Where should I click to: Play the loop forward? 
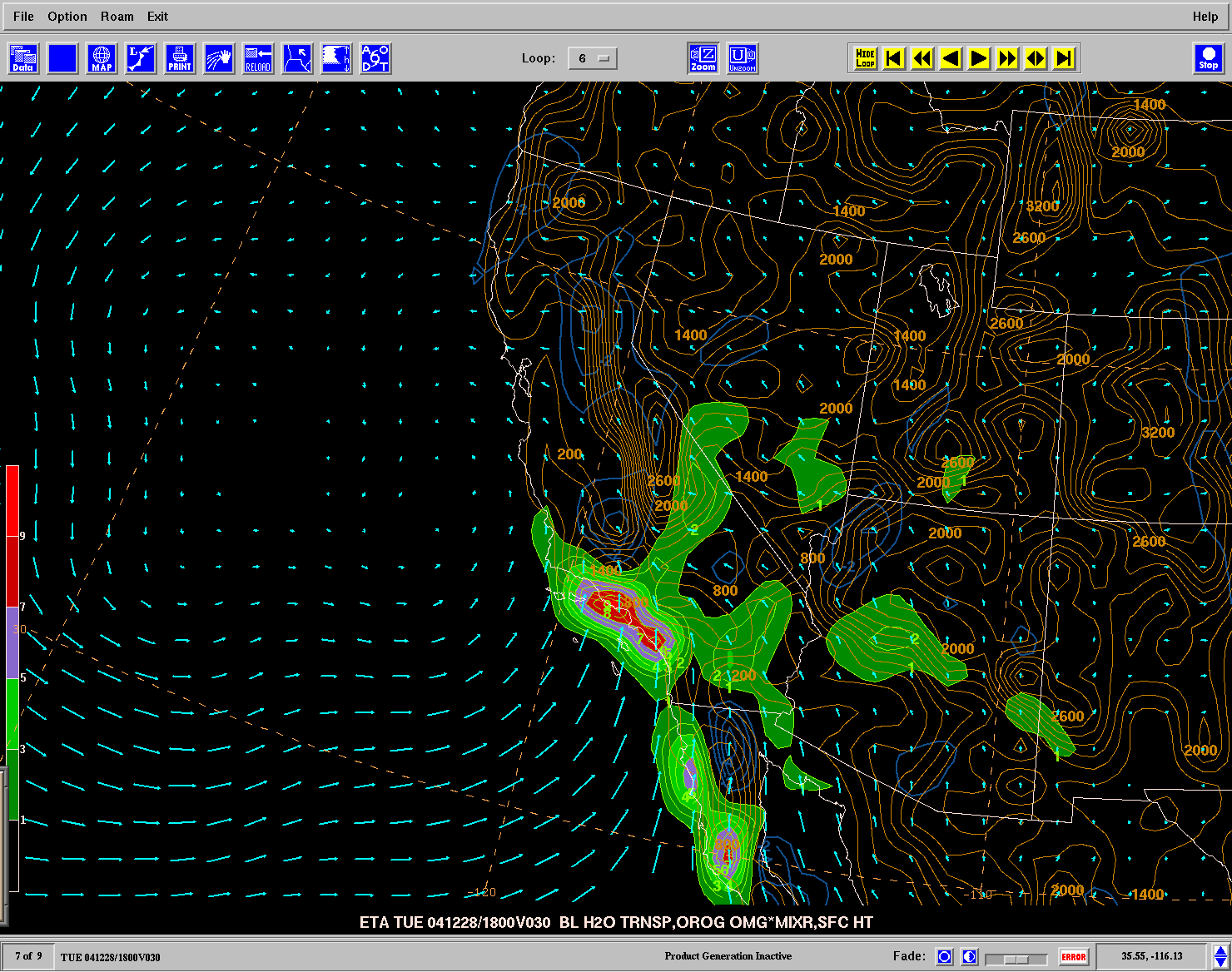point(979,58)
